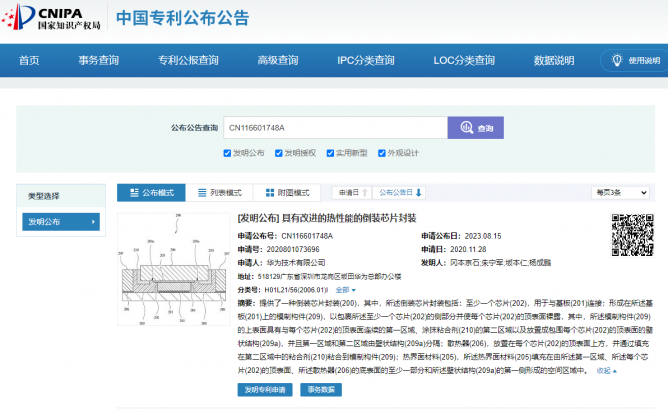Click the 查询 search button with magnifier icon
This screenshot has height=415, width=668.
point(474,128)
